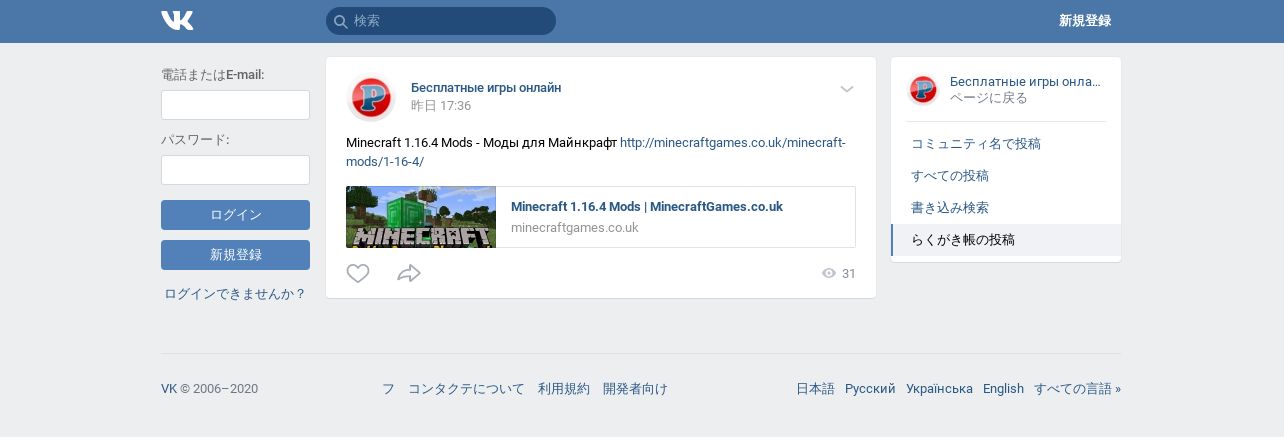Share the post with the arrow icon

(409, 273)
